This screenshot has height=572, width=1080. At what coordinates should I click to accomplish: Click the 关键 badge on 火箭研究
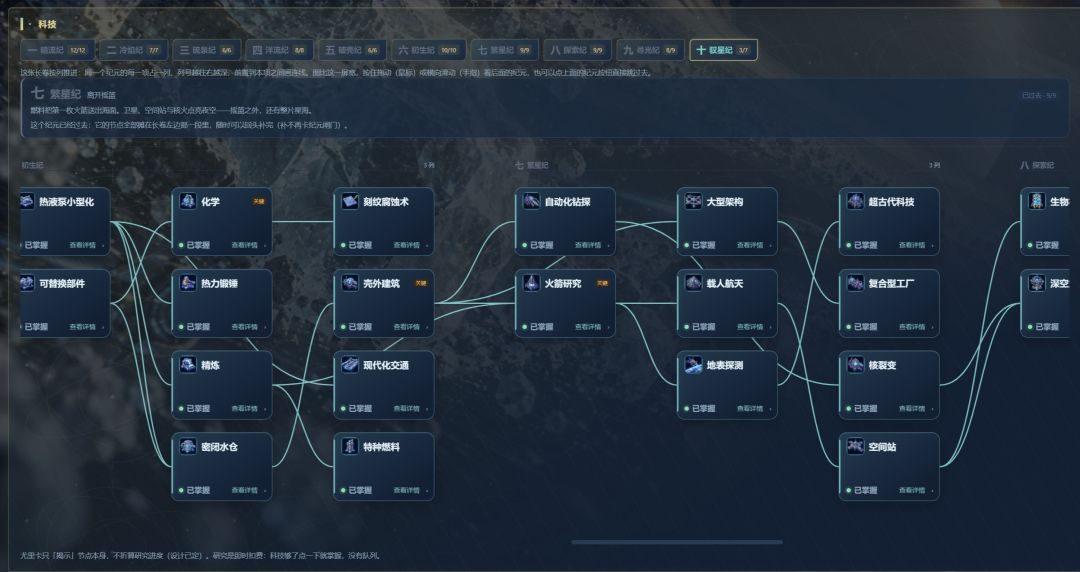click(x=602, y=283)
